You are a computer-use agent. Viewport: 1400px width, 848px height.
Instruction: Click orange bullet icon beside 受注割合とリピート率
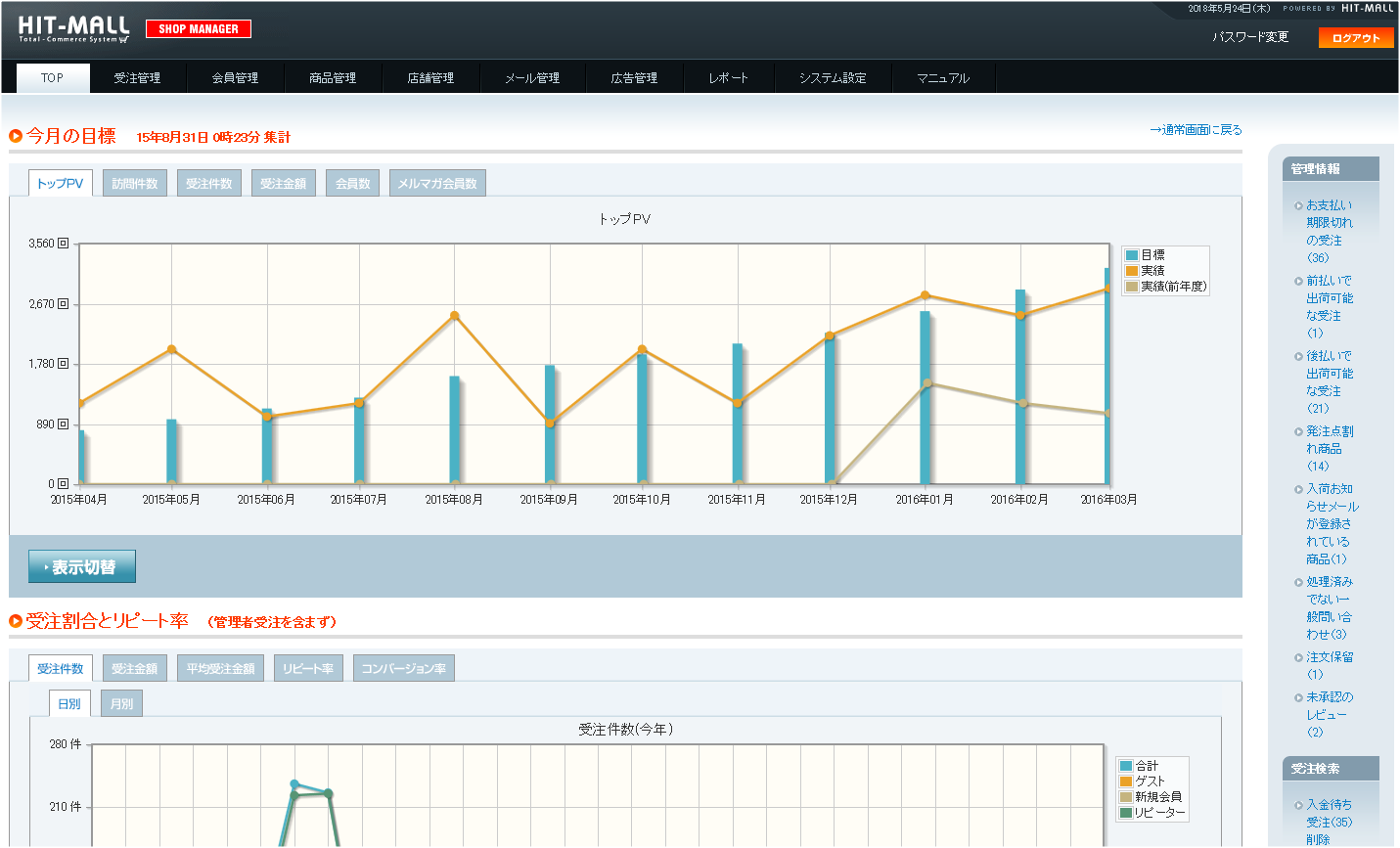click(x=16, y=621)
